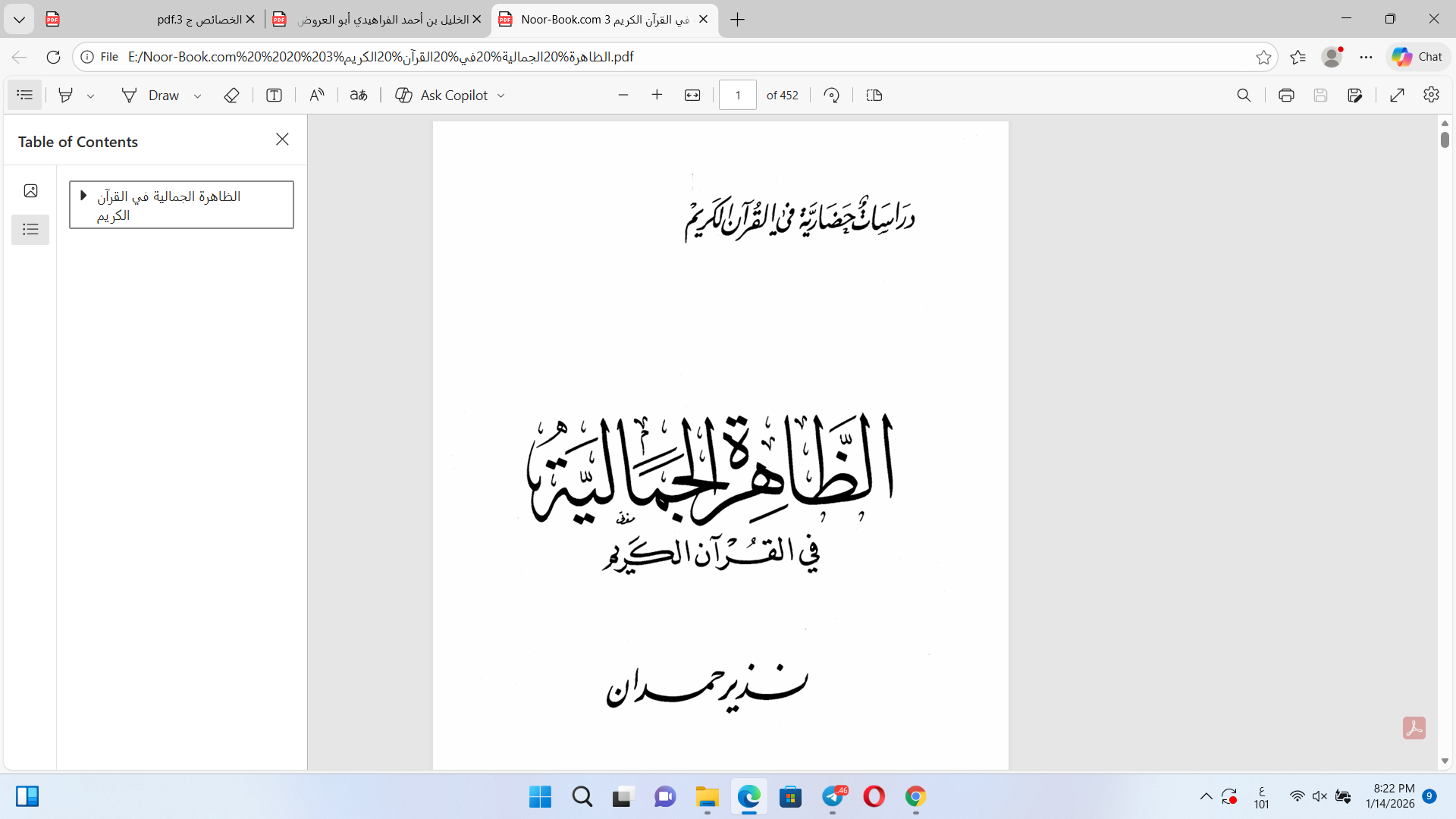
Task: Start Read aloud
Action: coord(317,95)
